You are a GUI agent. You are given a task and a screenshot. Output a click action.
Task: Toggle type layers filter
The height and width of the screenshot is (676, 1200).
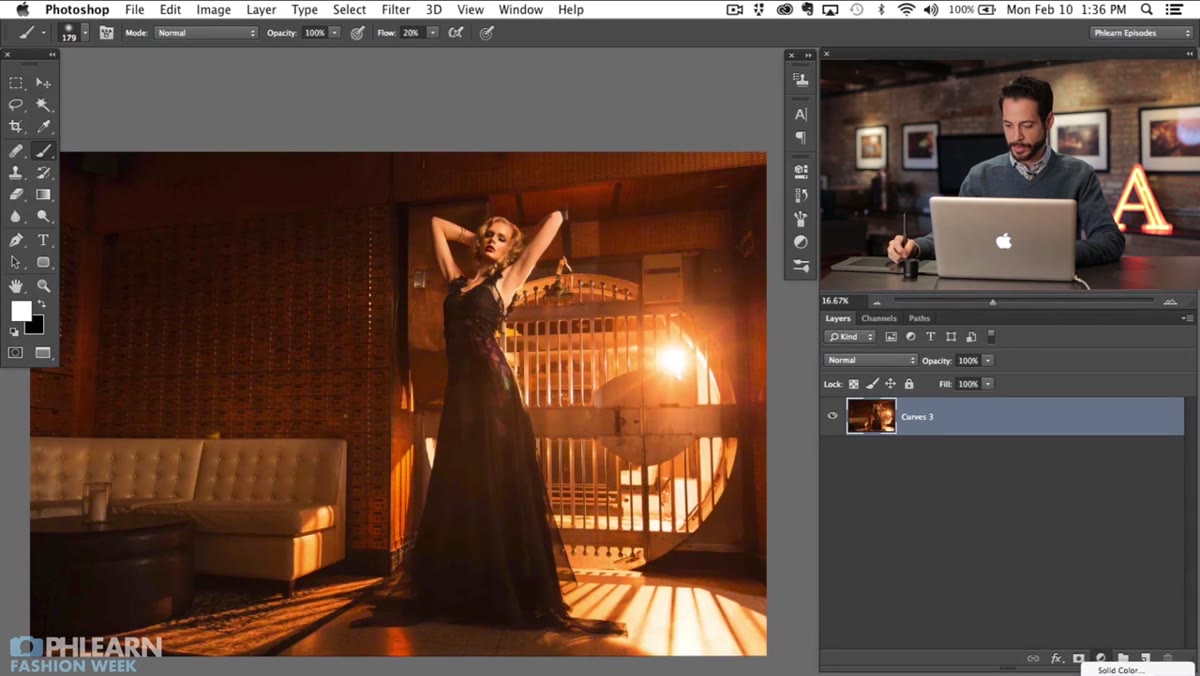930,337
